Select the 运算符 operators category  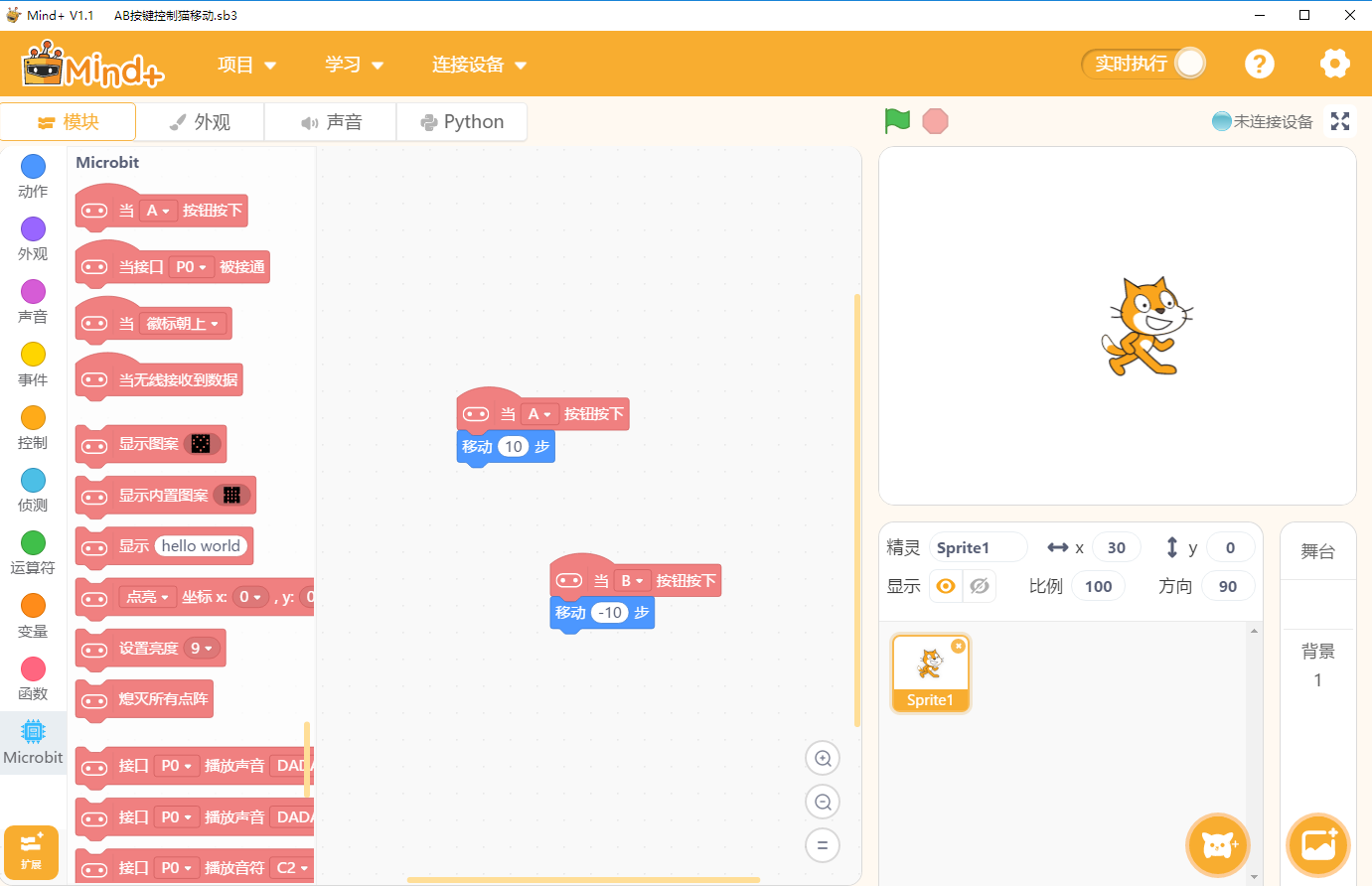pos(33,552)
